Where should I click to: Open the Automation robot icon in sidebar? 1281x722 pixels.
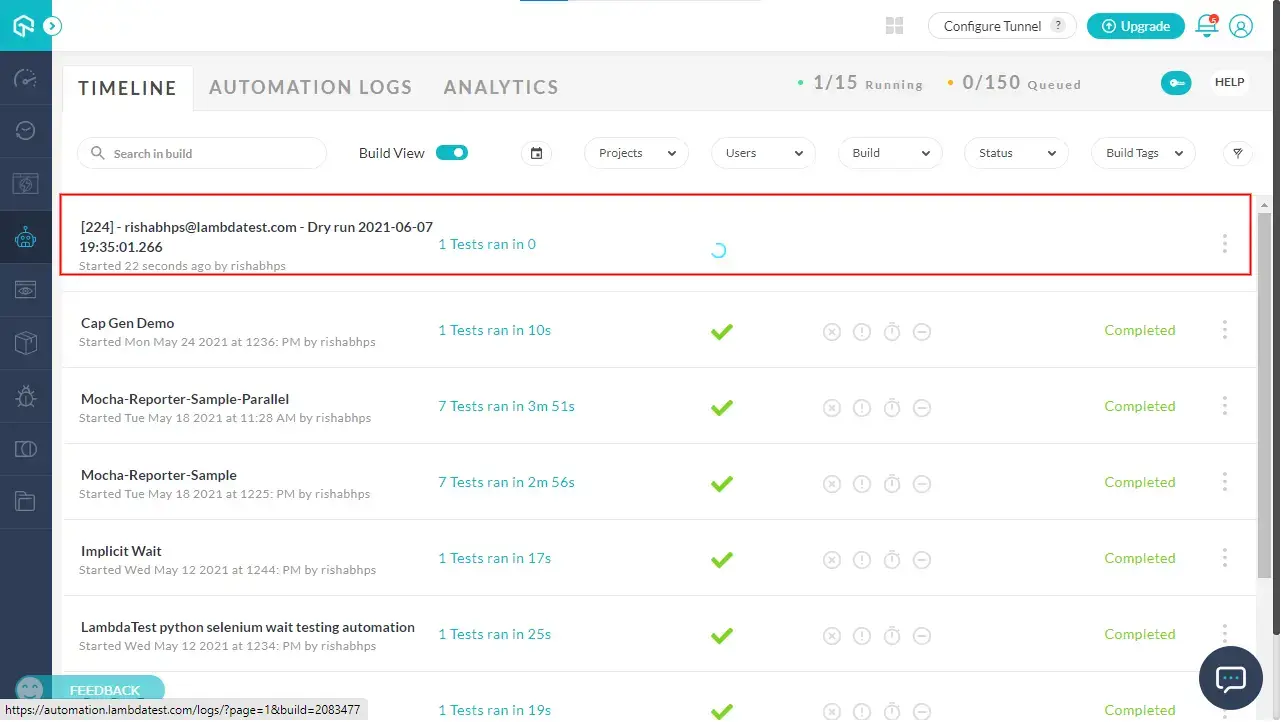(25, 237)
